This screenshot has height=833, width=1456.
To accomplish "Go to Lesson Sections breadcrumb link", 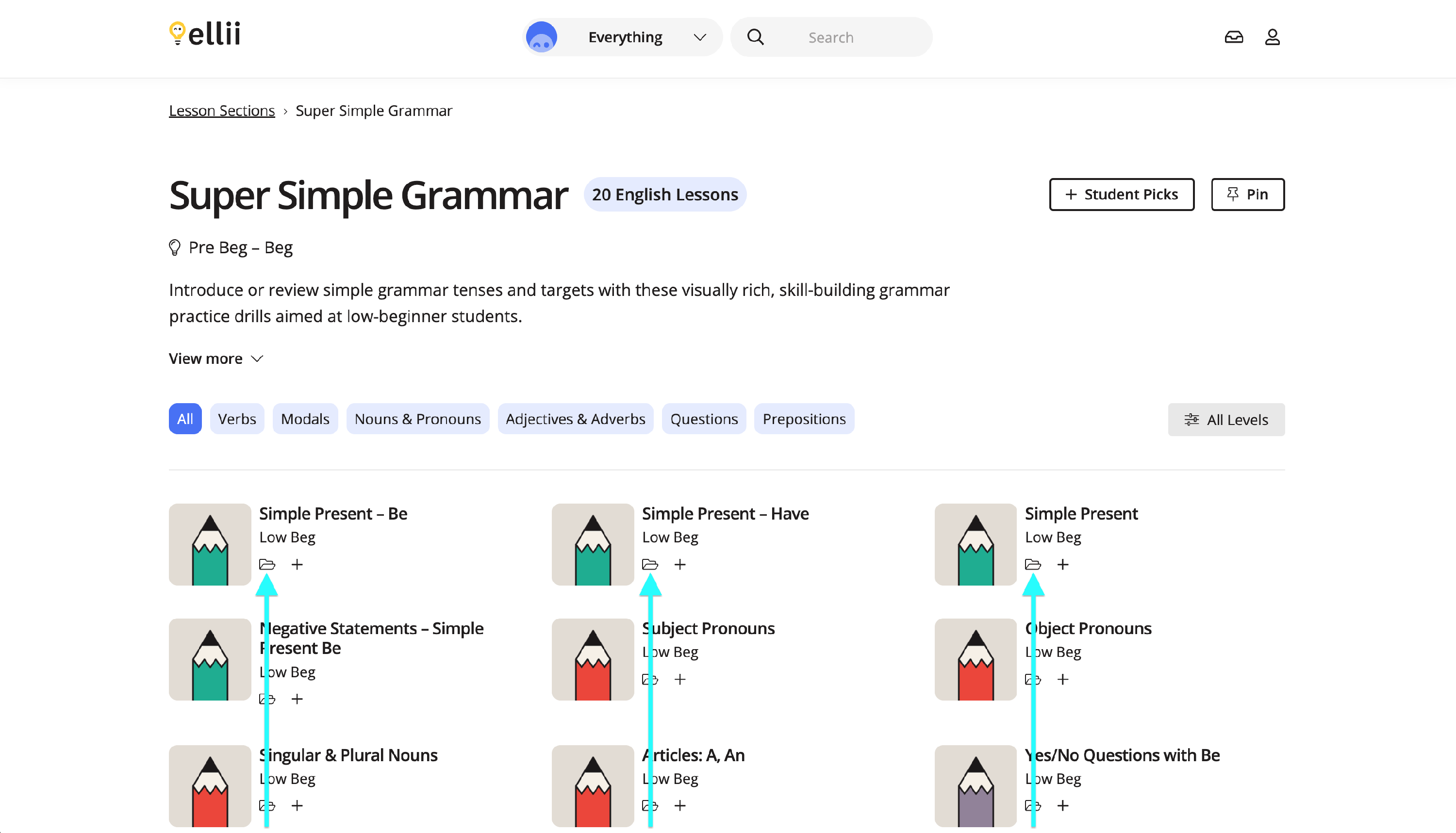I will point(221,111).
